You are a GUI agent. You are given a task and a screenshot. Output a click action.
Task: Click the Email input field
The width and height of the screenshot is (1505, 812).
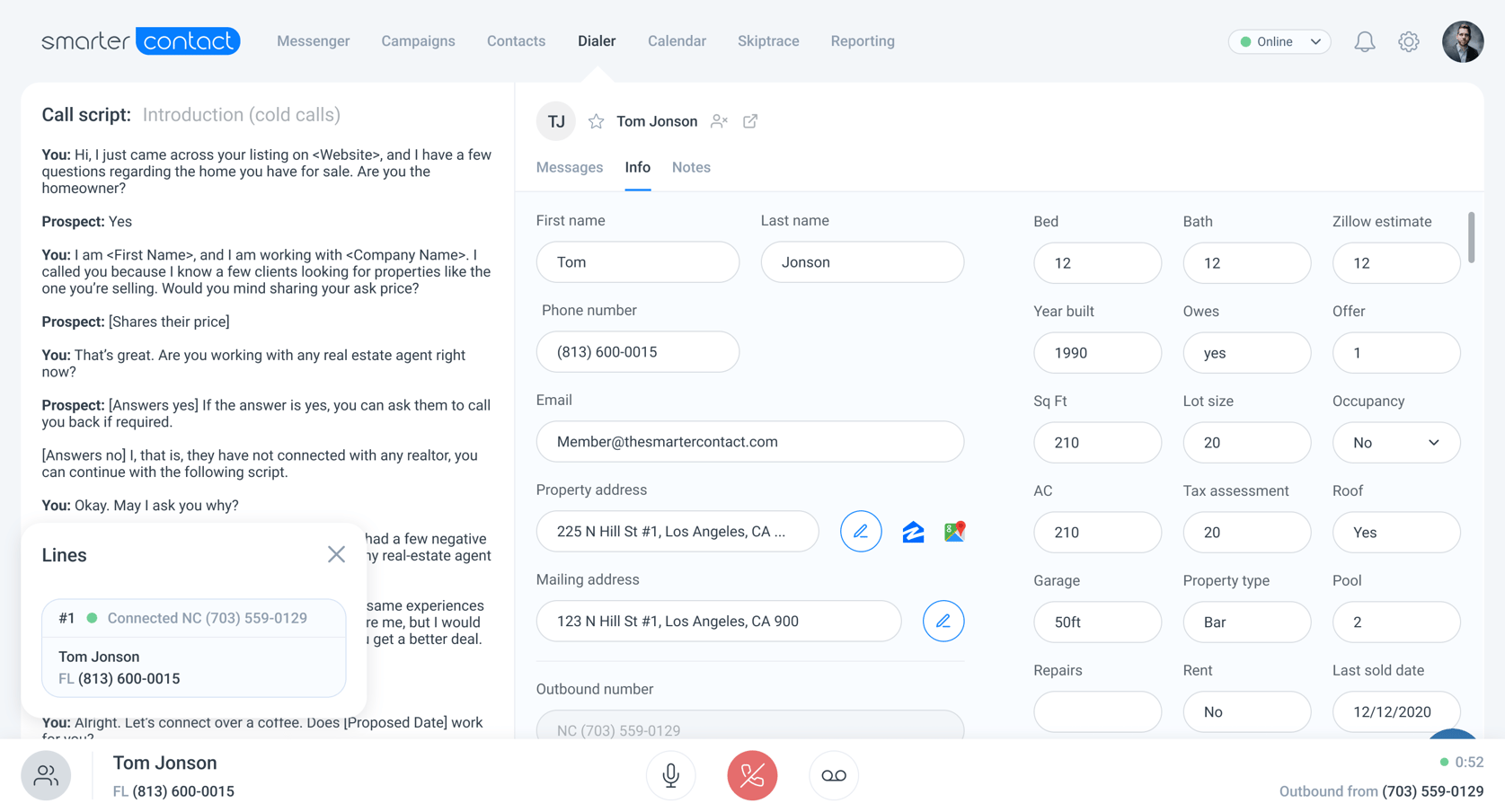(x=749, y=441)
